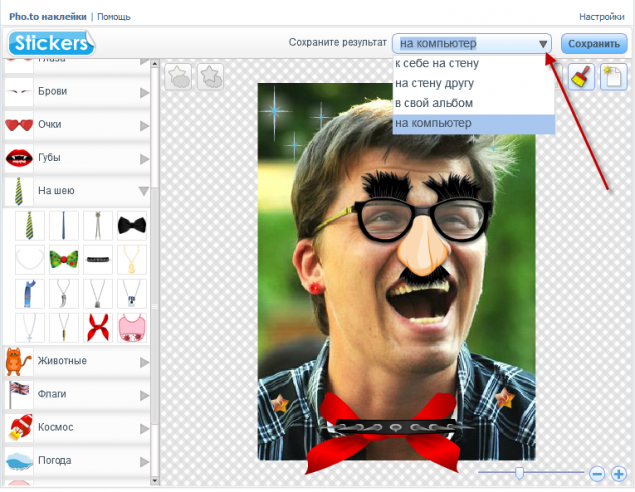Choose the bolo tie sticker
Screen dimensions: 635x492
pyautogui.click(x=98, y=225)
